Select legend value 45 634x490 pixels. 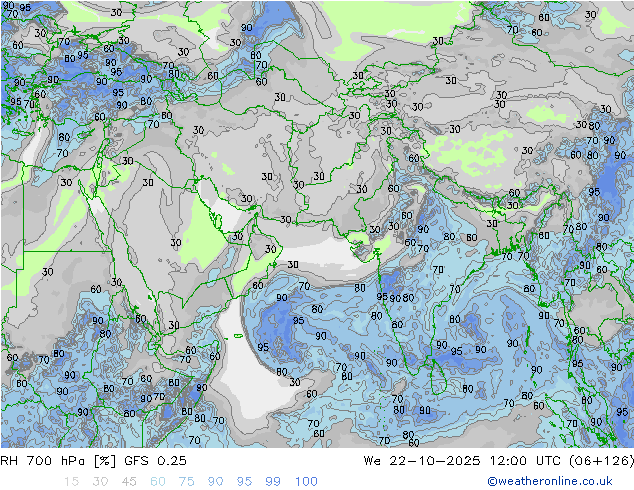[129, 482]
